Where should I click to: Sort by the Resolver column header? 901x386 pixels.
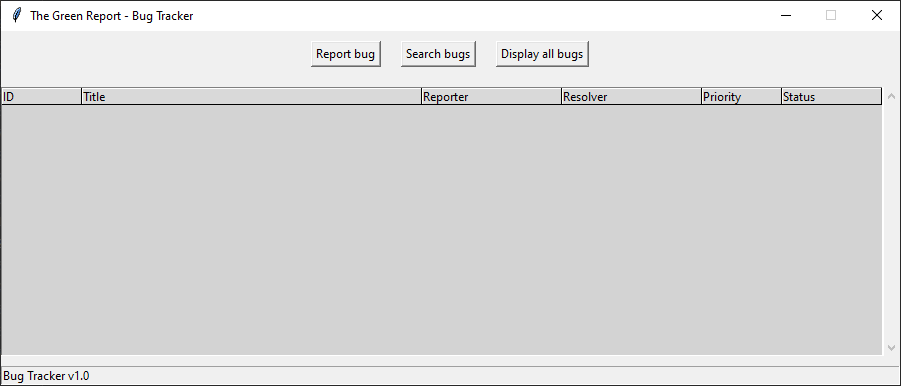[631, 96]
